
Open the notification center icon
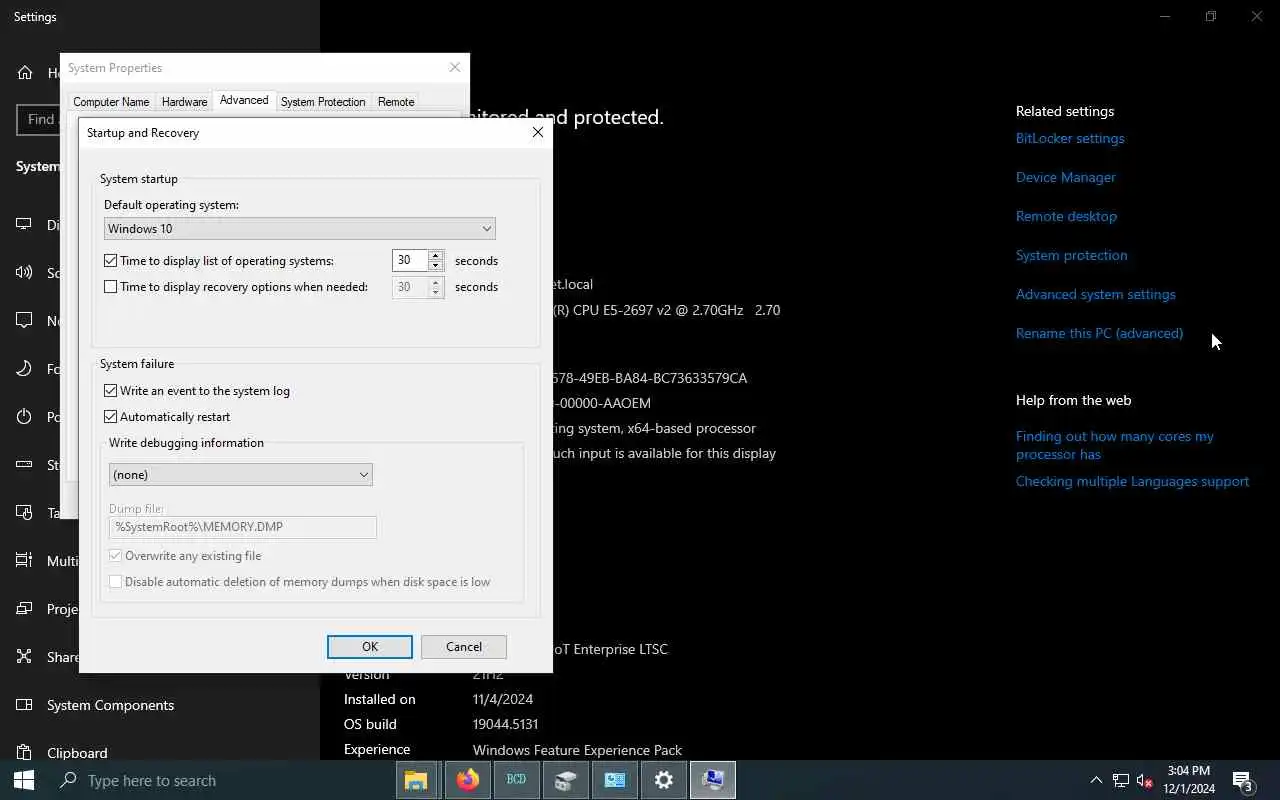(x=1243, y=781)
